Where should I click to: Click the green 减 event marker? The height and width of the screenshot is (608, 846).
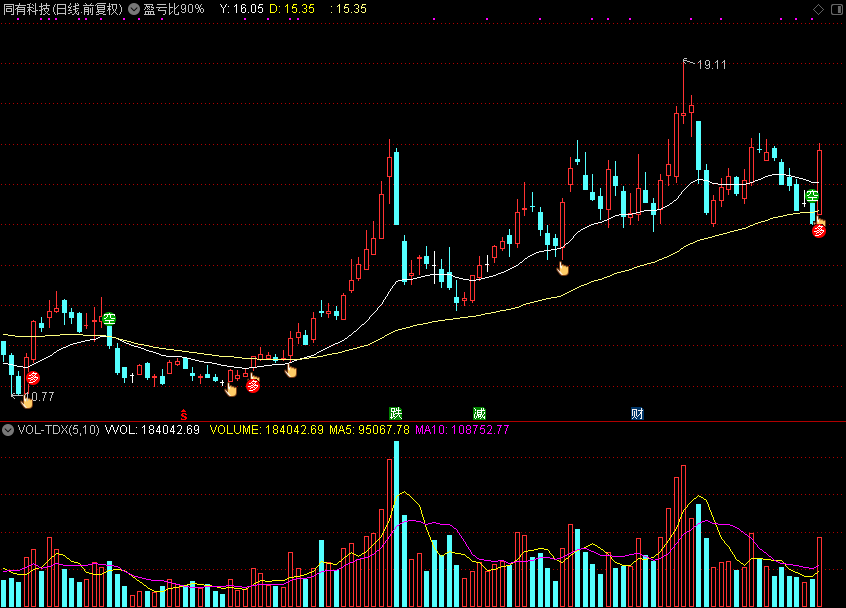(x=479, y=414)
